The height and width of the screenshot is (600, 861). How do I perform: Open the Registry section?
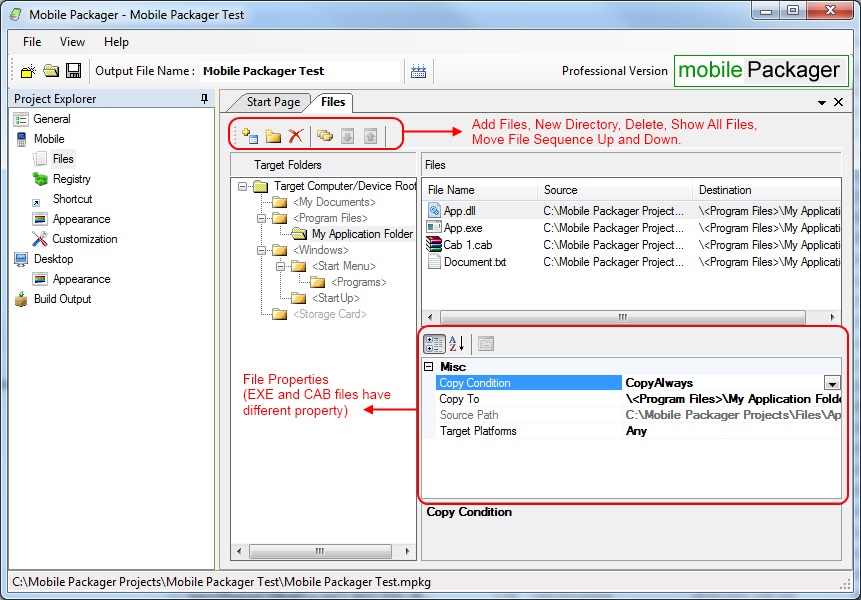tap(71, 179)
